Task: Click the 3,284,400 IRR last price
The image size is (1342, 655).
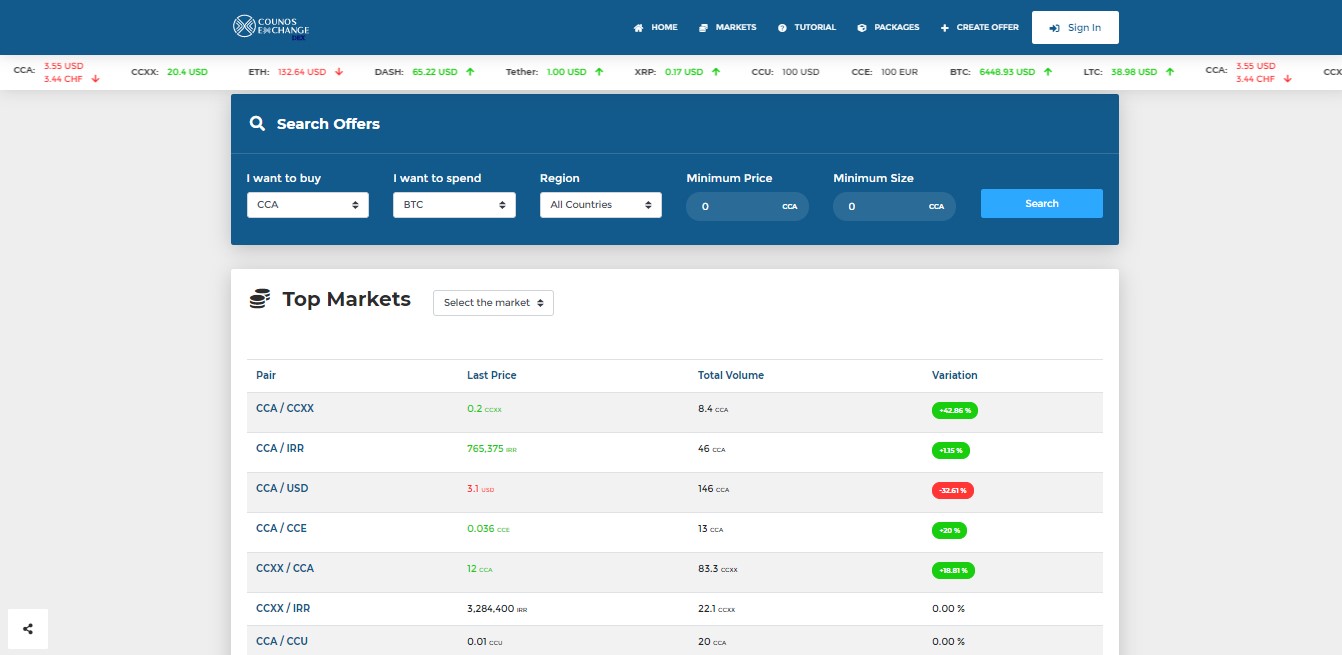Action: (x=497, y=609)
